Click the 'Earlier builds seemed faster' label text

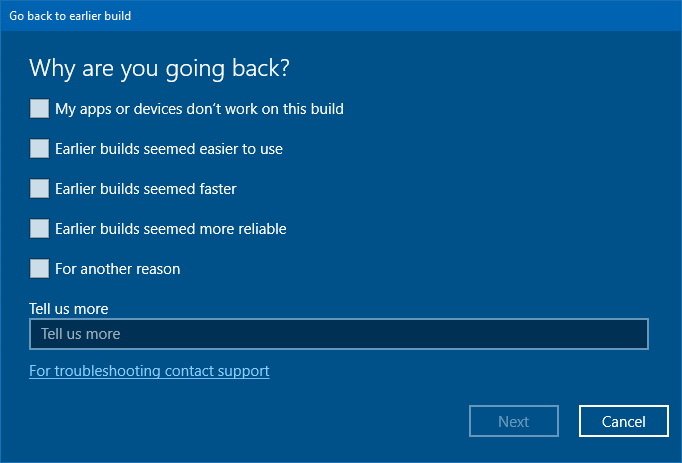coord(146,188)
